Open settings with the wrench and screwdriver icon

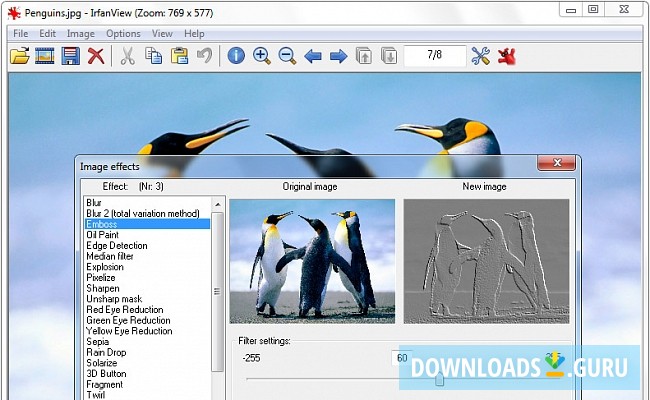(481, 56)
